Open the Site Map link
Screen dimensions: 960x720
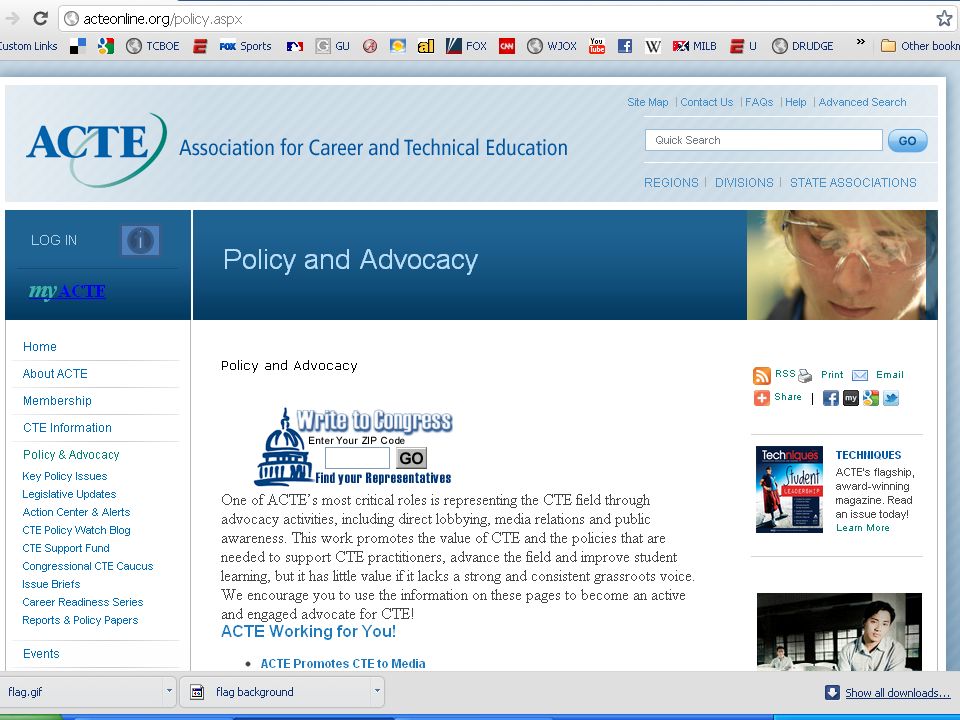coord(648,102)
